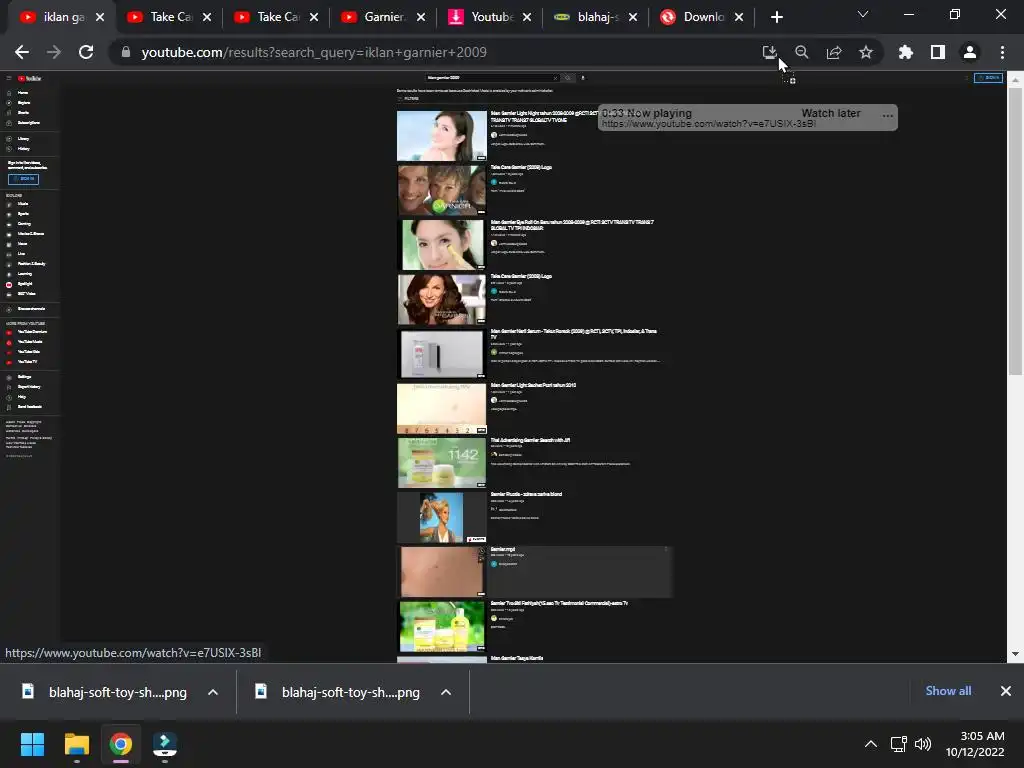Click the address bar URL
1024x768 pixels.
coord(313,52)
